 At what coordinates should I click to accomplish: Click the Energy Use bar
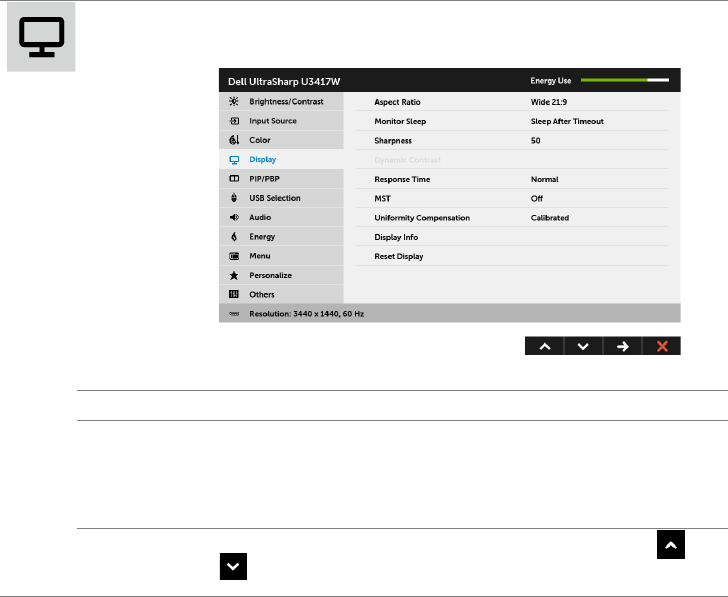tap(624, 80)
